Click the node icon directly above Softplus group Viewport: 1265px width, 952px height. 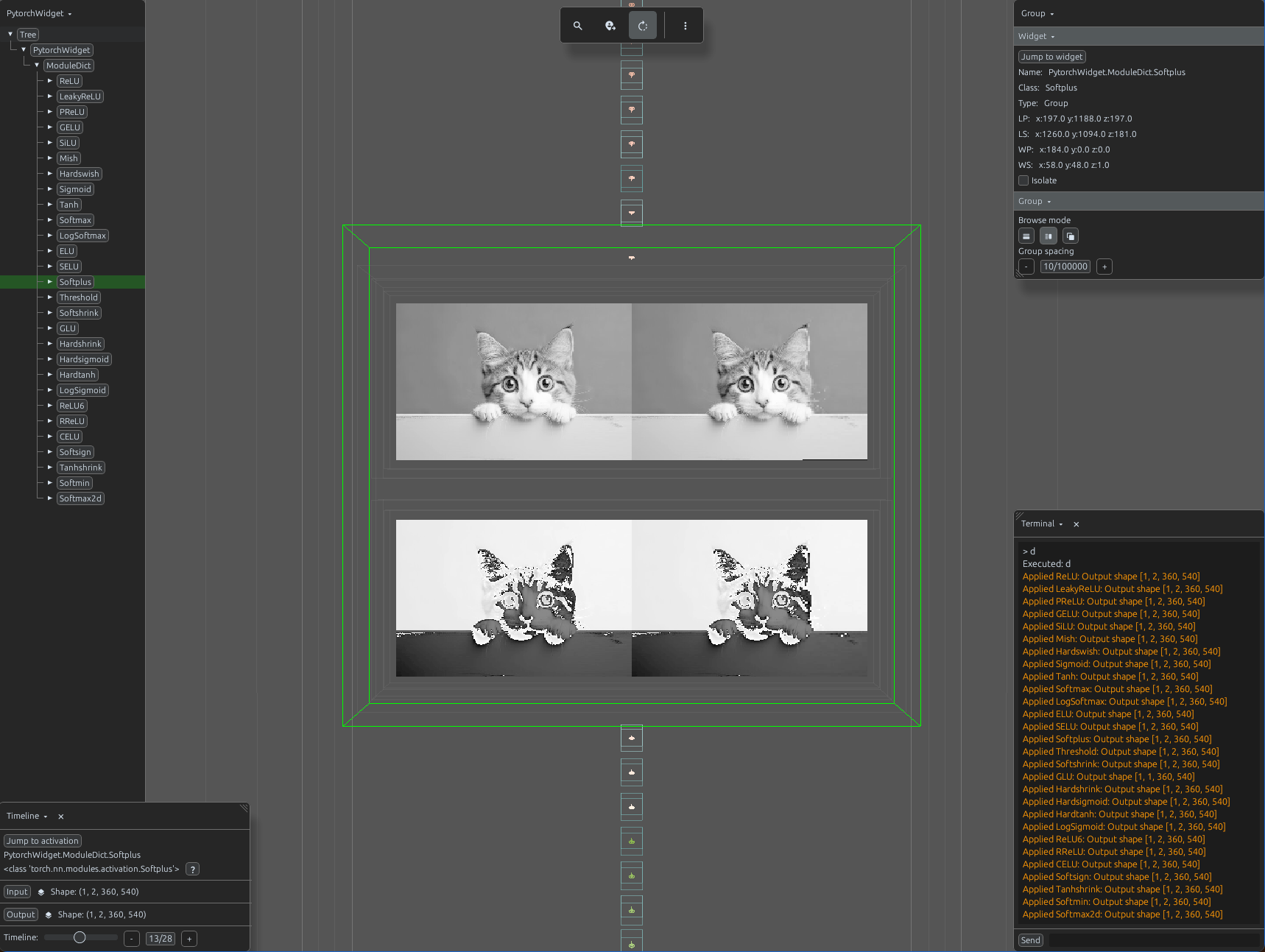(632, 213)
